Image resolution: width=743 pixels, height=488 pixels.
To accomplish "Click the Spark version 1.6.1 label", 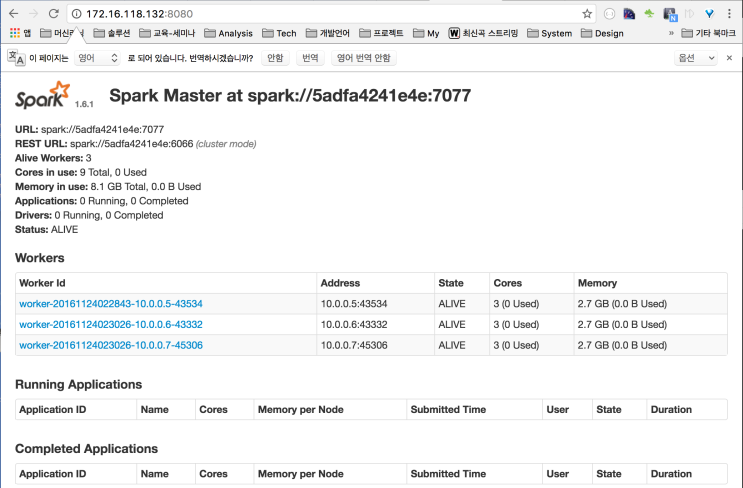I will tap(84, 104).
